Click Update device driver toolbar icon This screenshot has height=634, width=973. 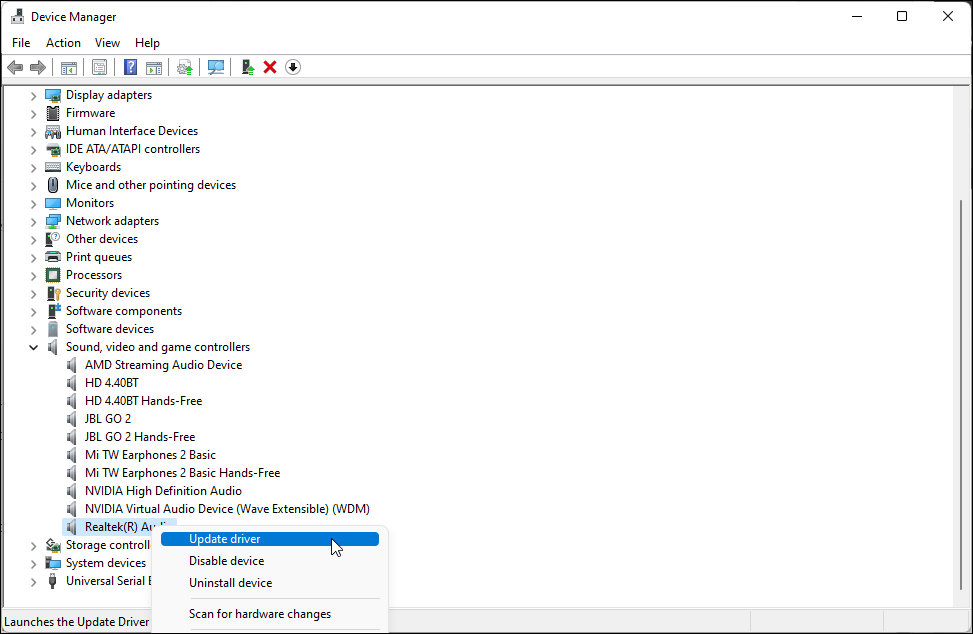184,67
